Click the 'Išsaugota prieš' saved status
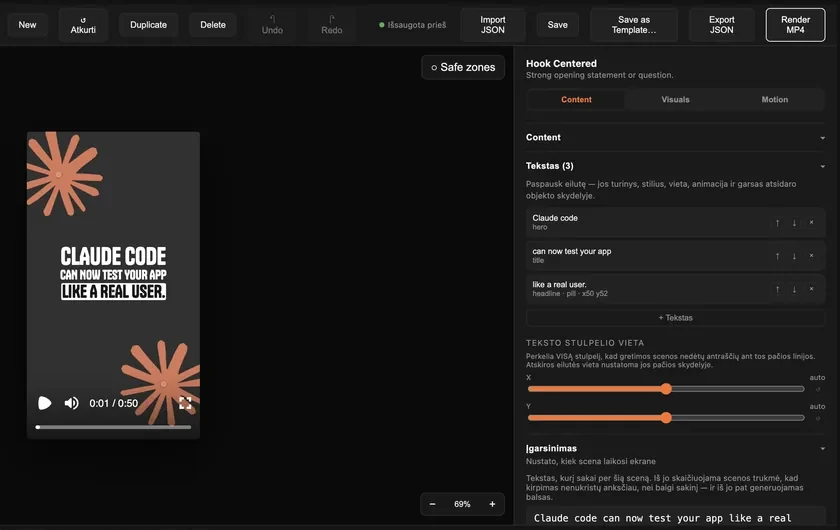This screenshot has width=840, height=530. 412,25
